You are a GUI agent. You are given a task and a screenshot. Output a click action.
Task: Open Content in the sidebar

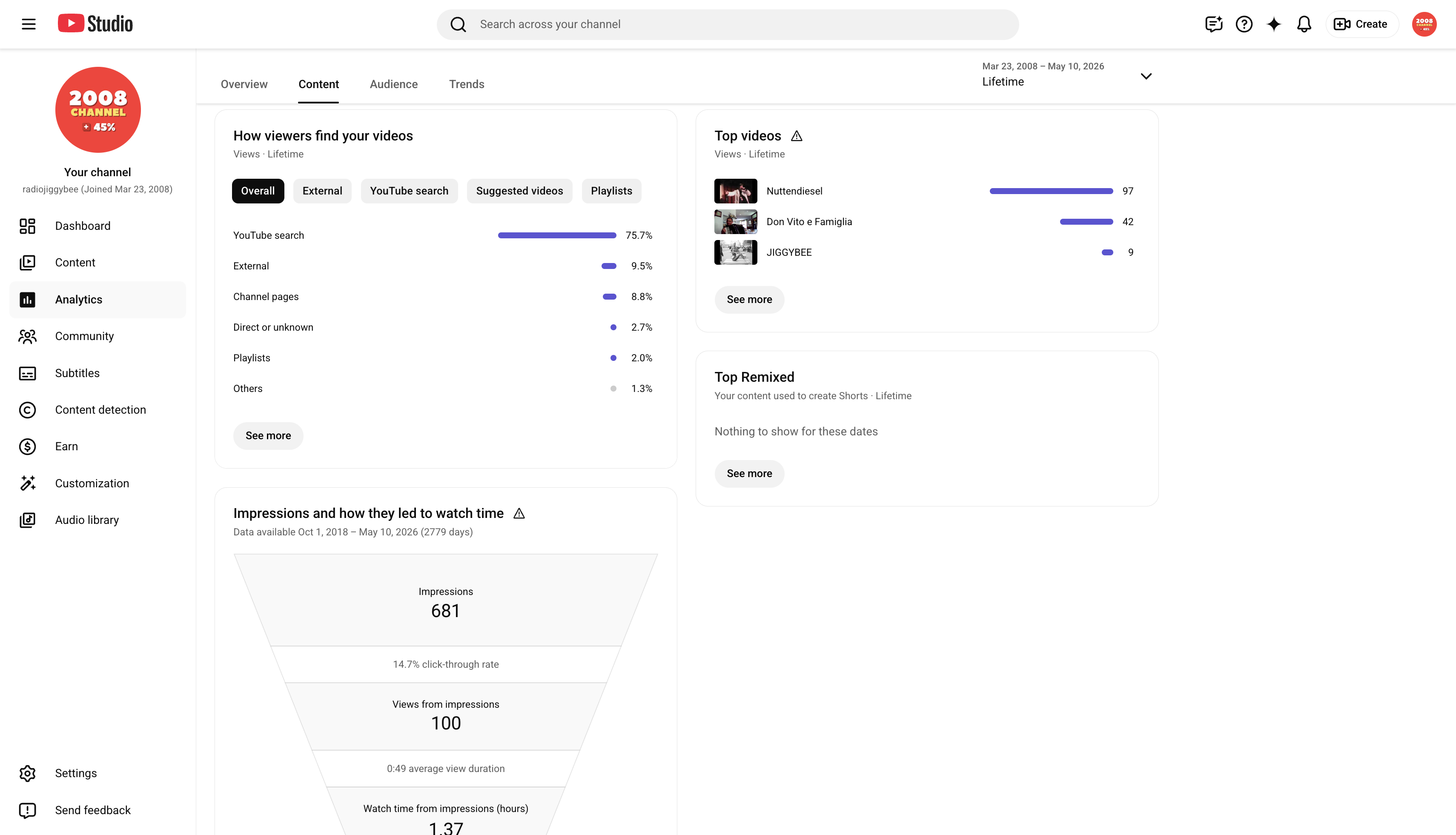coord(97,263)
